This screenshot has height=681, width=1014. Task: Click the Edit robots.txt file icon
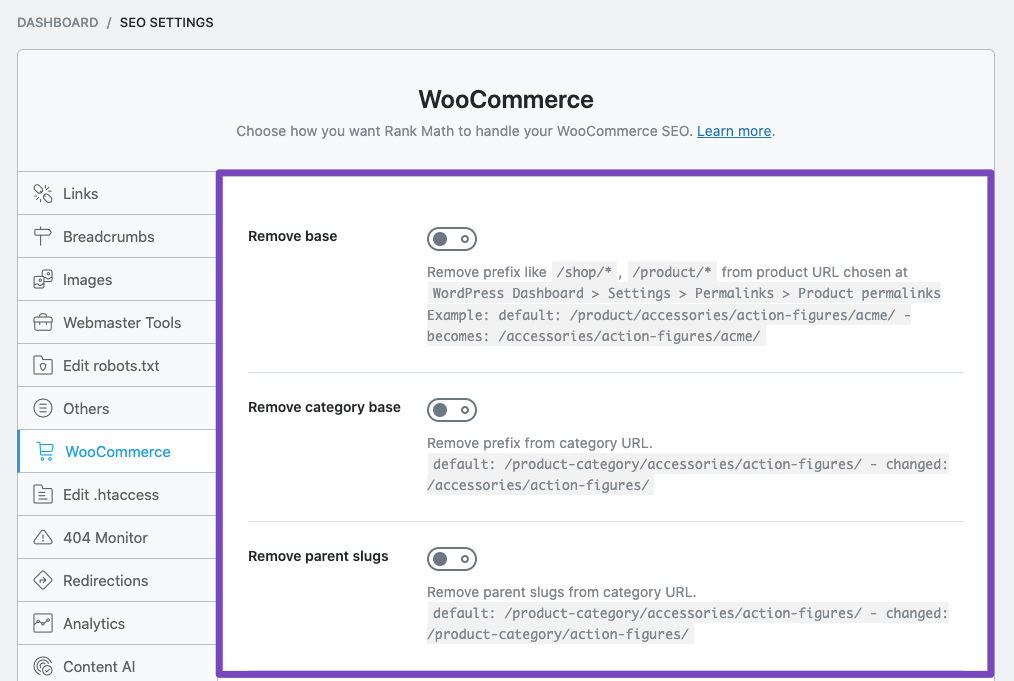click(x=43, y=365)
